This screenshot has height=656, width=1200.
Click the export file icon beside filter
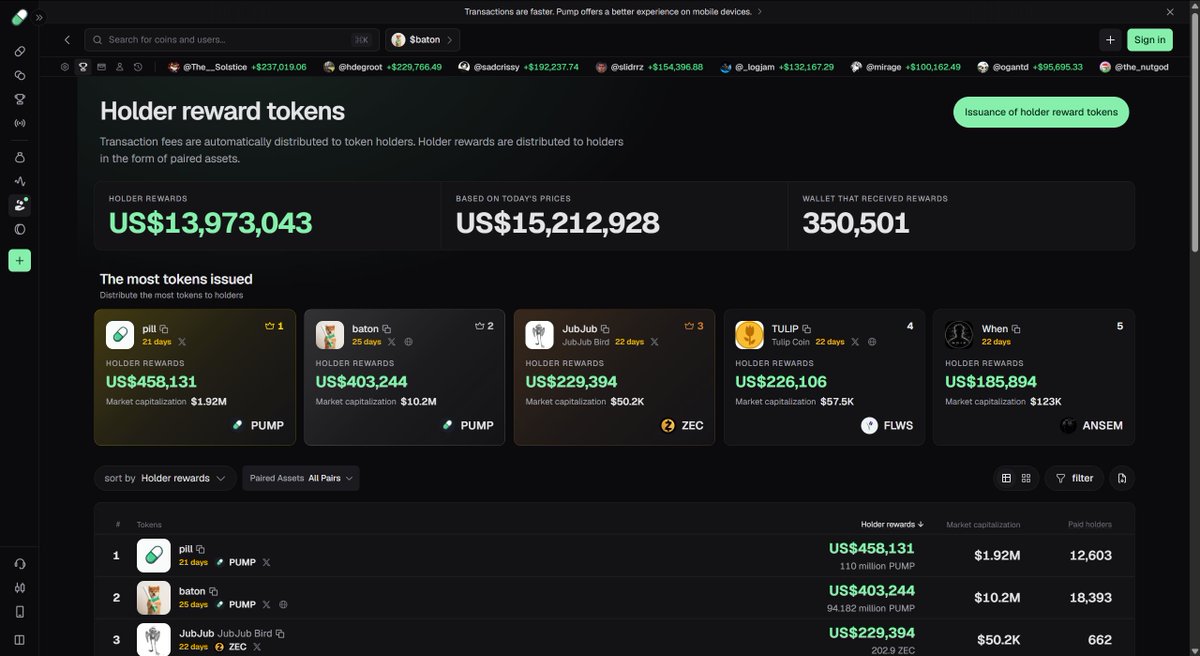[1122, 478]
